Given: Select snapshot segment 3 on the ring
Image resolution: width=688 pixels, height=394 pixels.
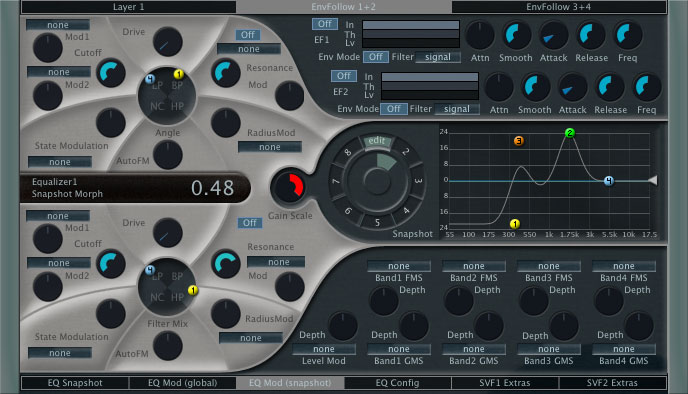Looking at the screenshot, I should coord(418,180).
